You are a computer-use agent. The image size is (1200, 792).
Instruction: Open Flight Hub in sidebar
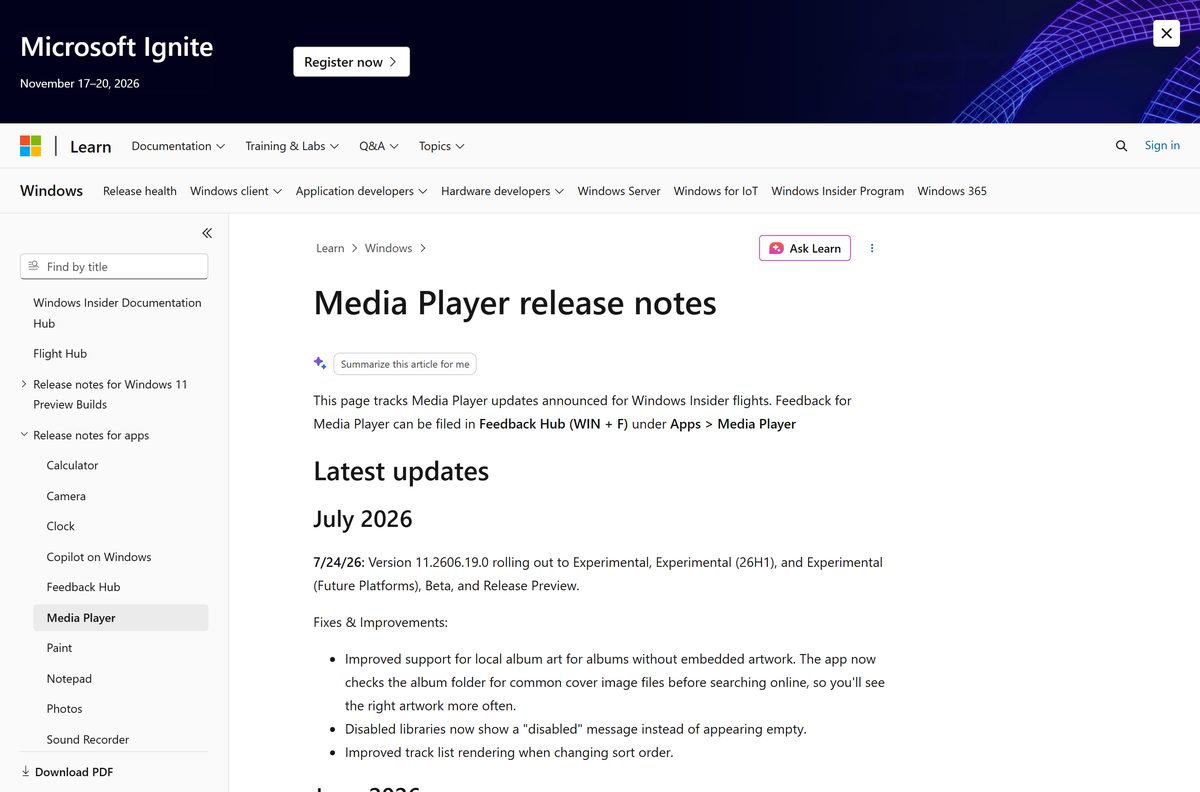click(x=60, y=353)
